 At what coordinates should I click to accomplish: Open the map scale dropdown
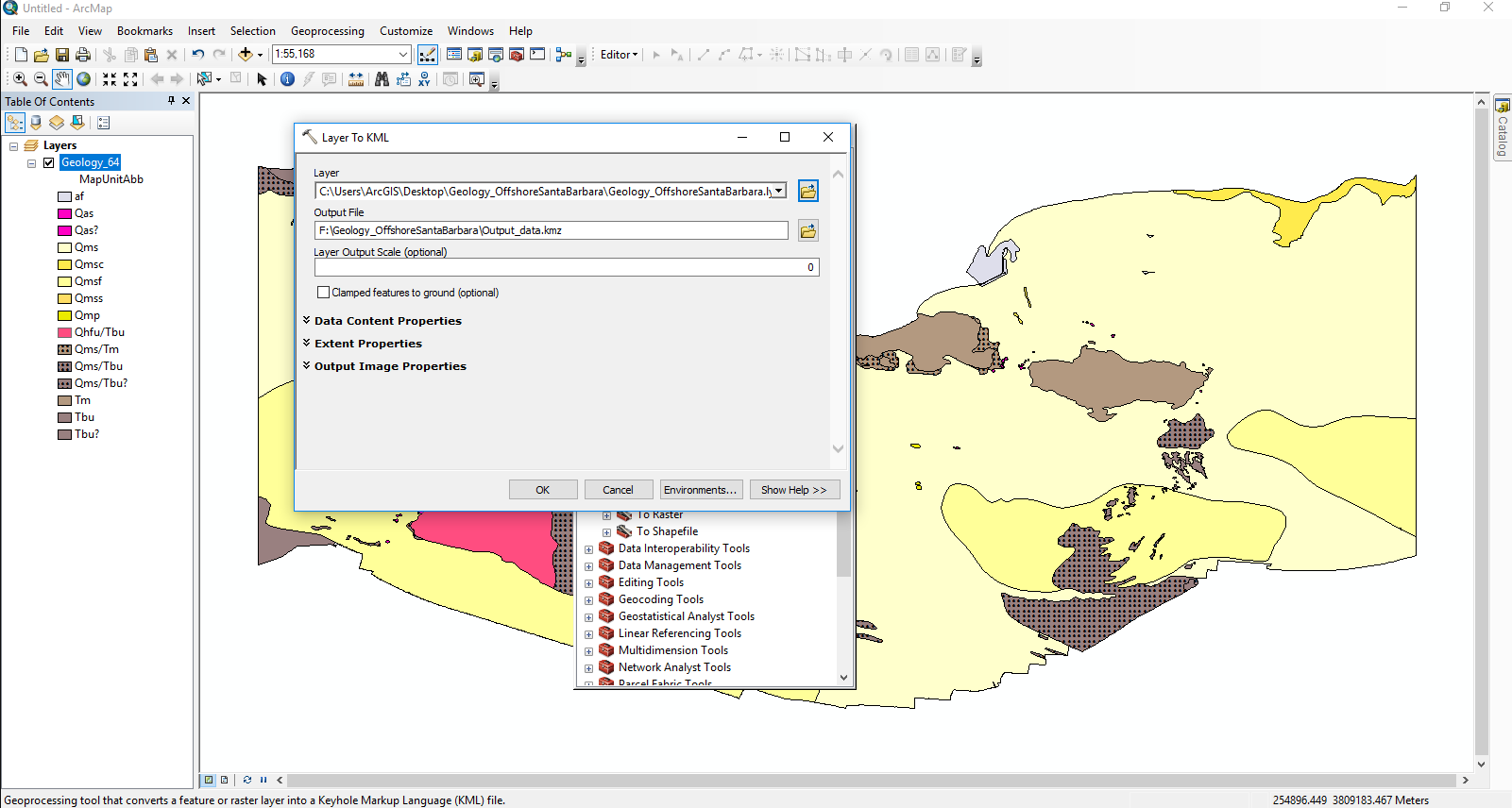pos(403,55)
